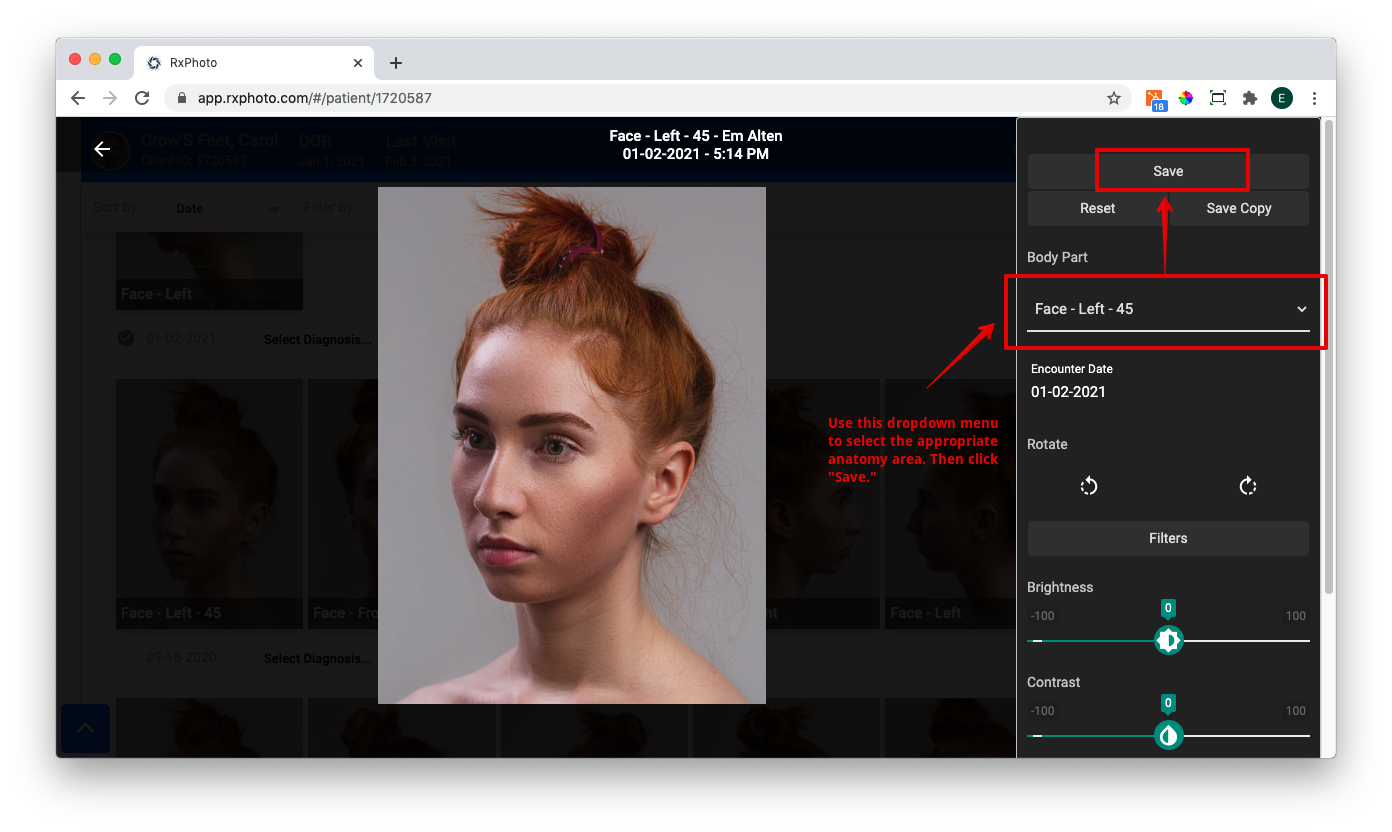Reset the photo edits

(1097, 208)
